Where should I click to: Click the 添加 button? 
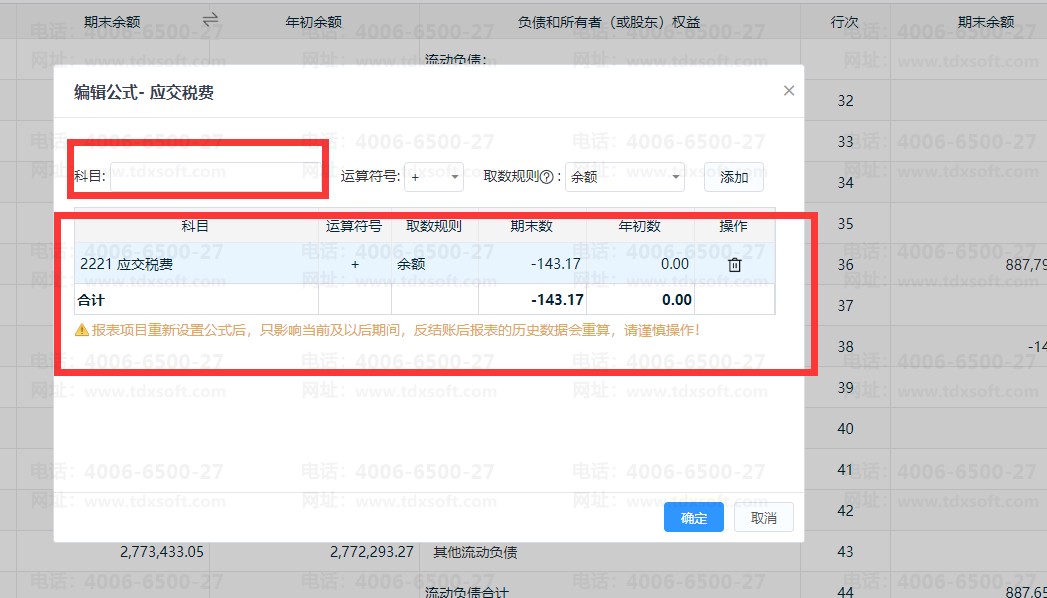click(x=734, y=177)
